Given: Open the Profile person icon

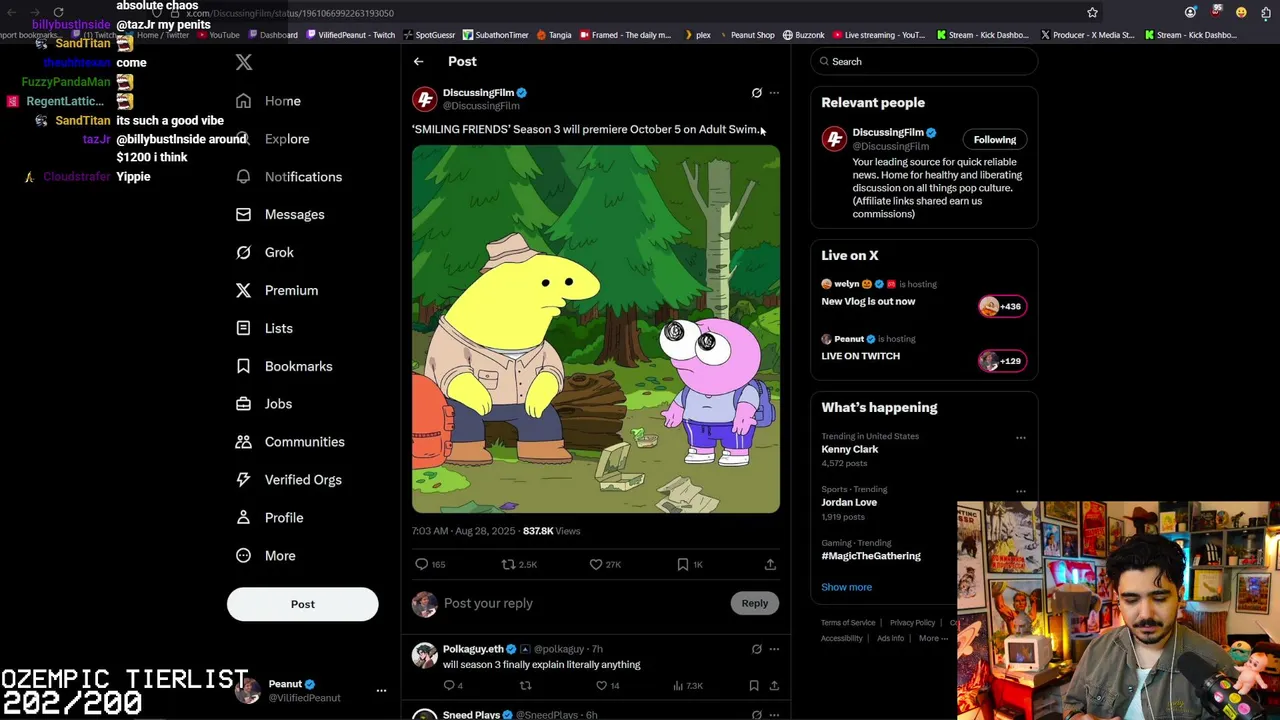Looking at the screenshot, I should [243, 518].
